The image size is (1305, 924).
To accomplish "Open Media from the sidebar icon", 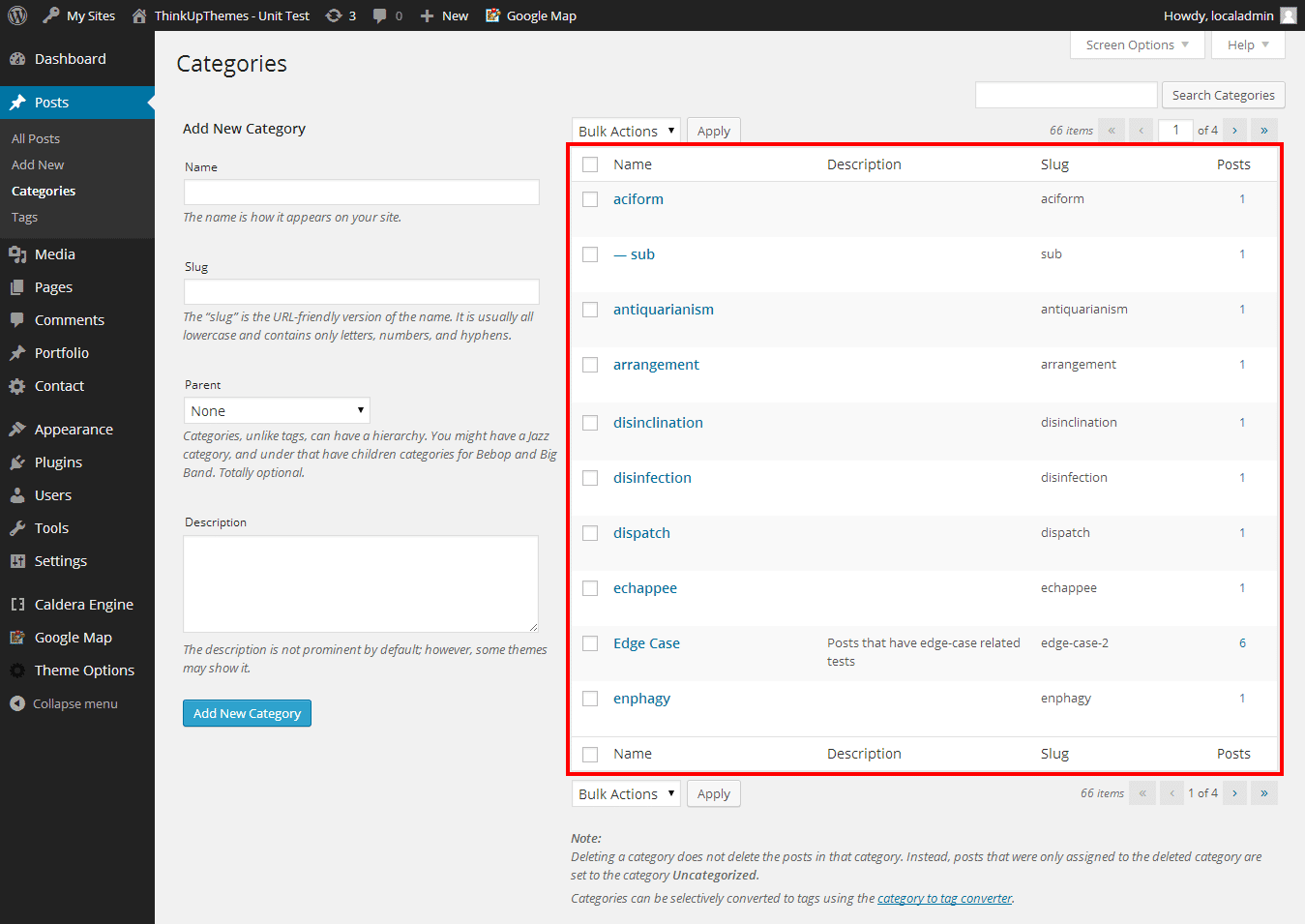I will click(17, 254).
